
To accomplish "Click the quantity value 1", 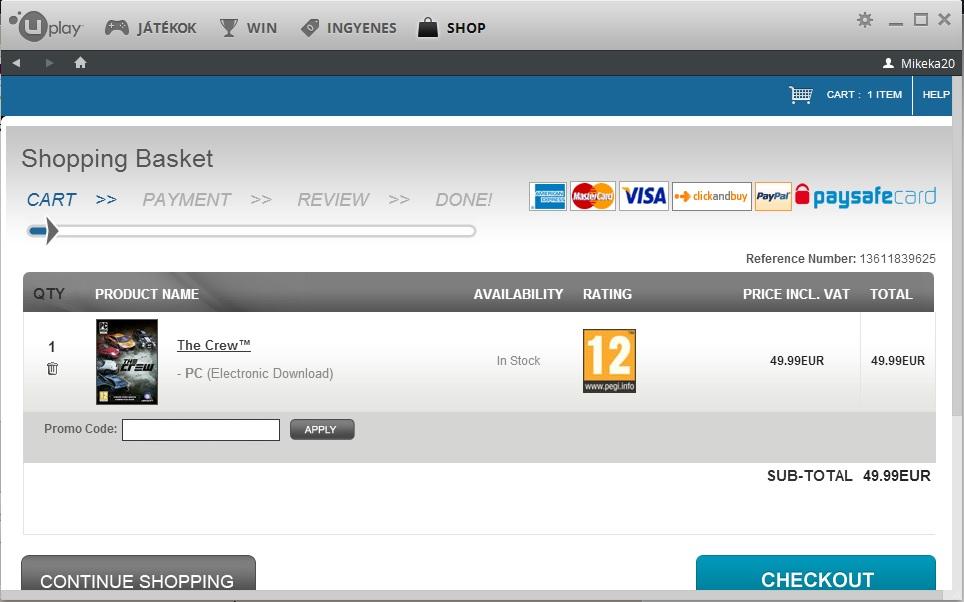I will point(52,347).
